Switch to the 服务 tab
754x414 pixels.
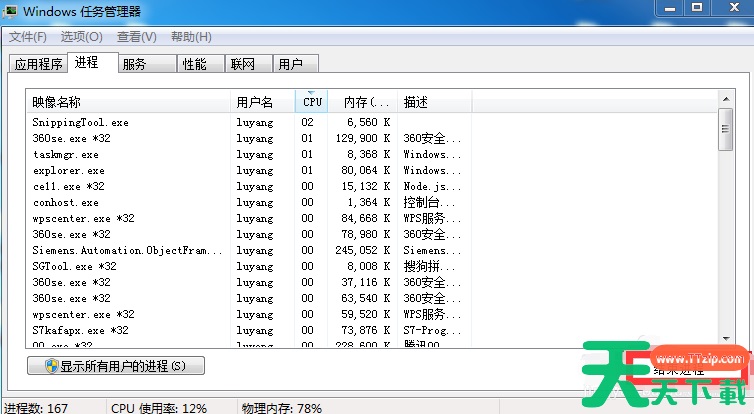point(147,64)
